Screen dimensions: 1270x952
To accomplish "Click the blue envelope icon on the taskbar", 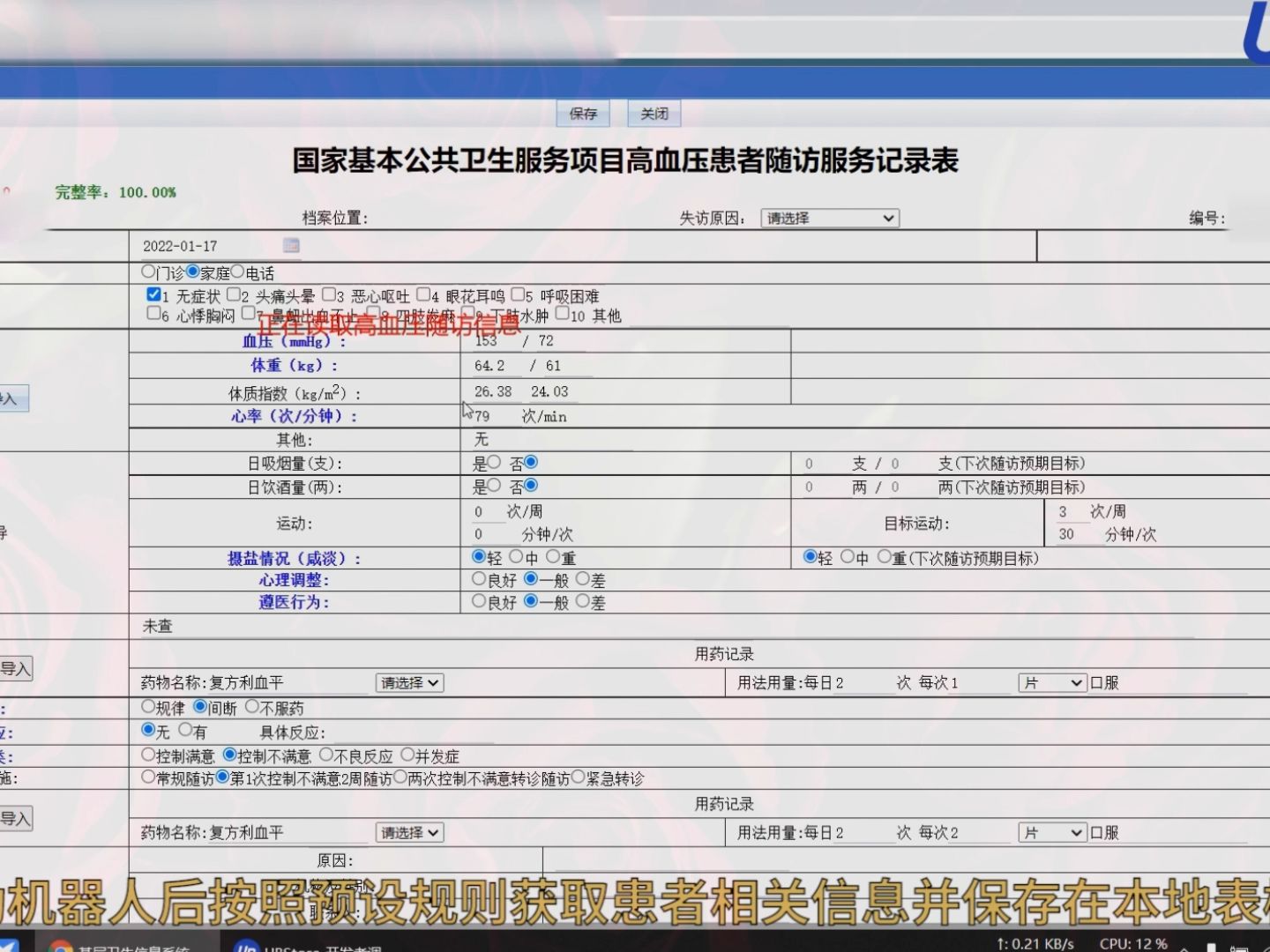I will (x=9, y=948).
